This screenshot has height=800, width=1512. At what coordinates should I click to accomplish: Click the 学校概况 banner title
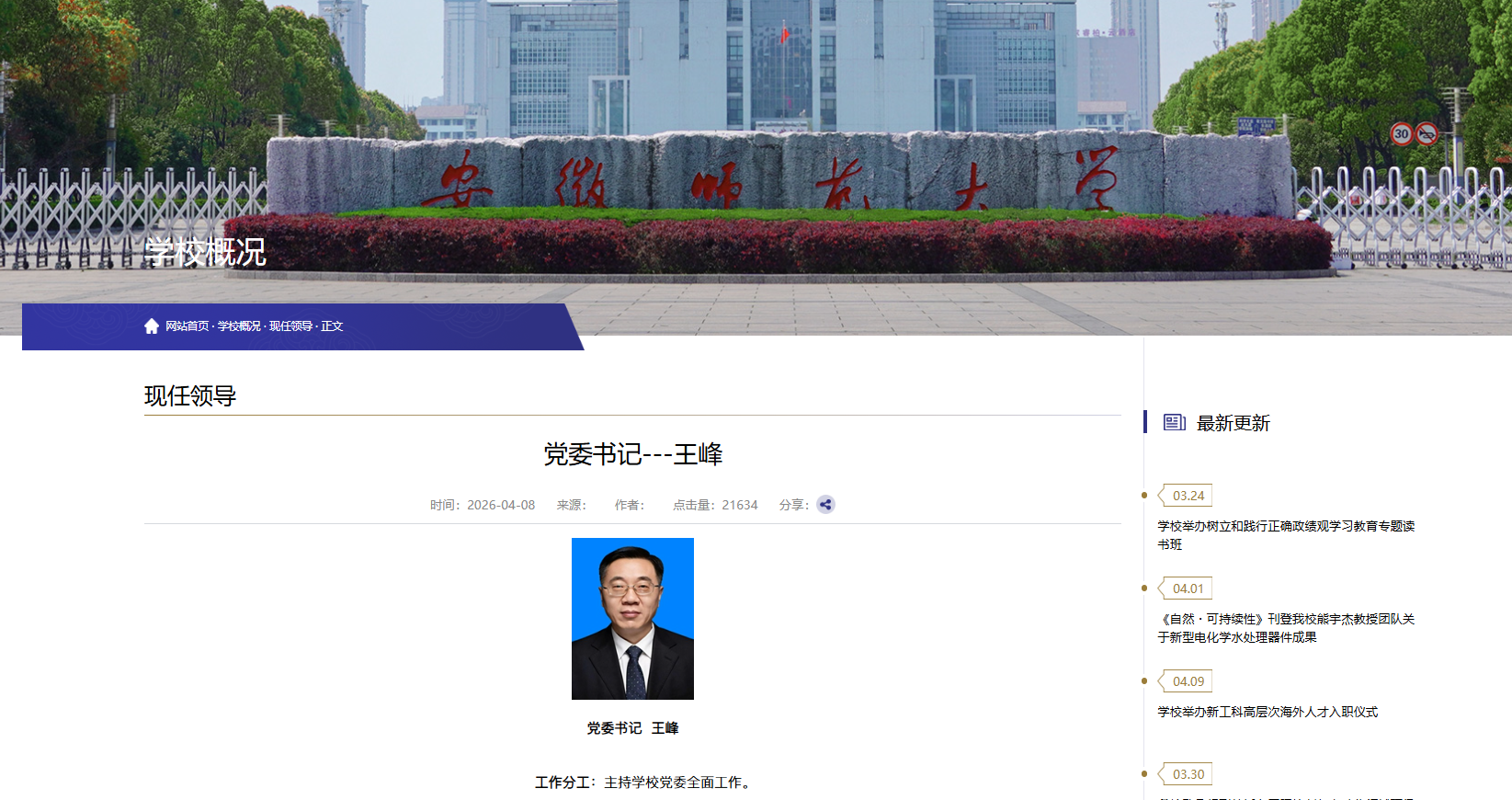pos(205,252)
